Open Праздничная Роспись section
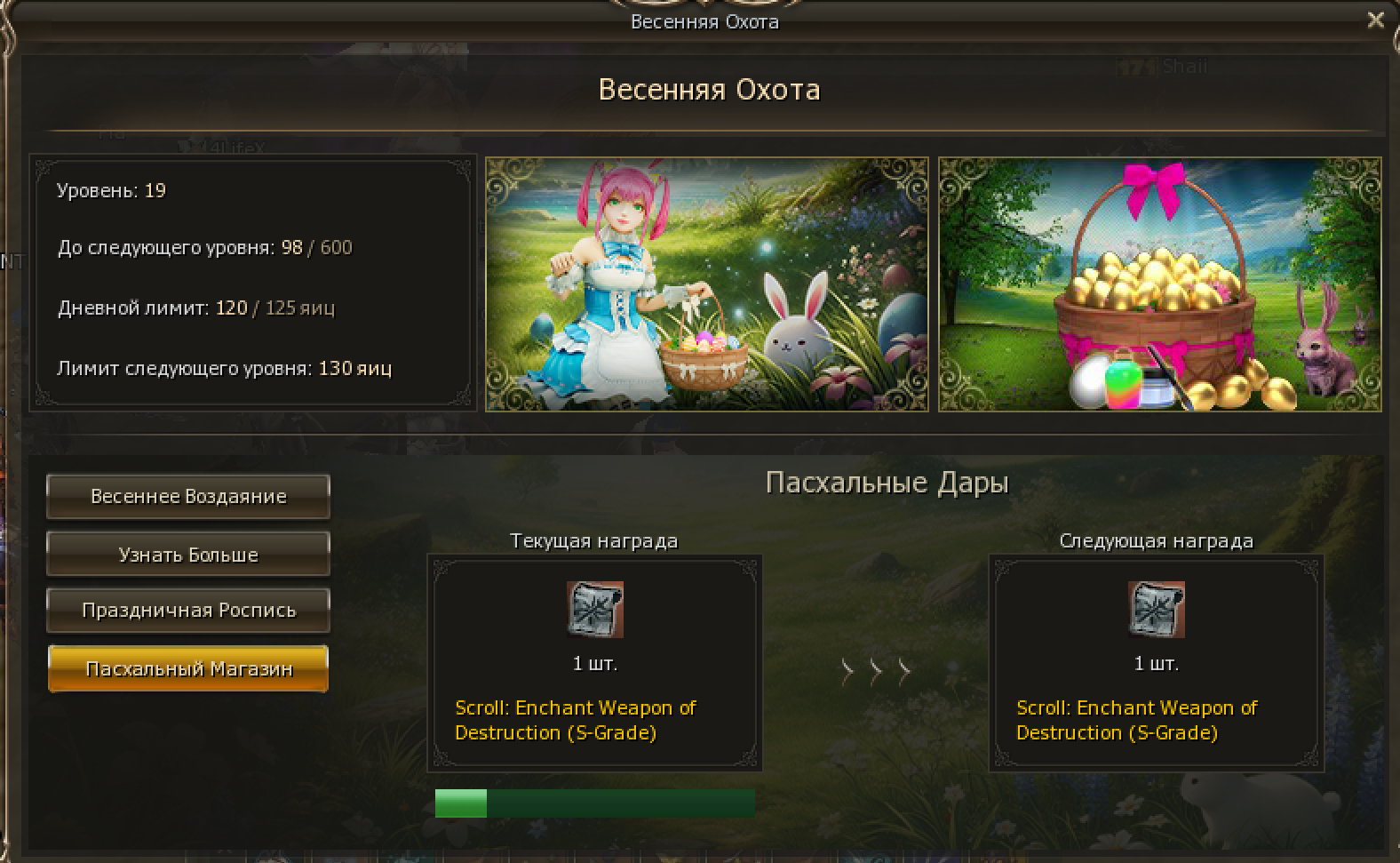 coord(188,611)
